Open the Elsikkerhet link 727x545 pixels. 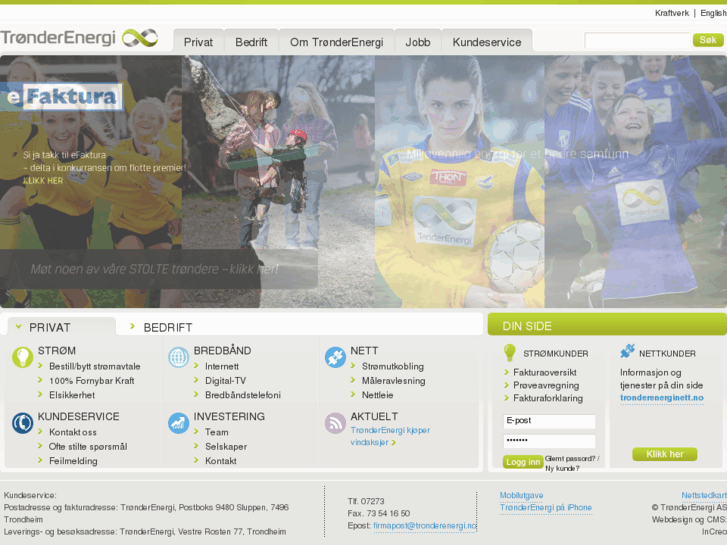click(x=72, y=395)
